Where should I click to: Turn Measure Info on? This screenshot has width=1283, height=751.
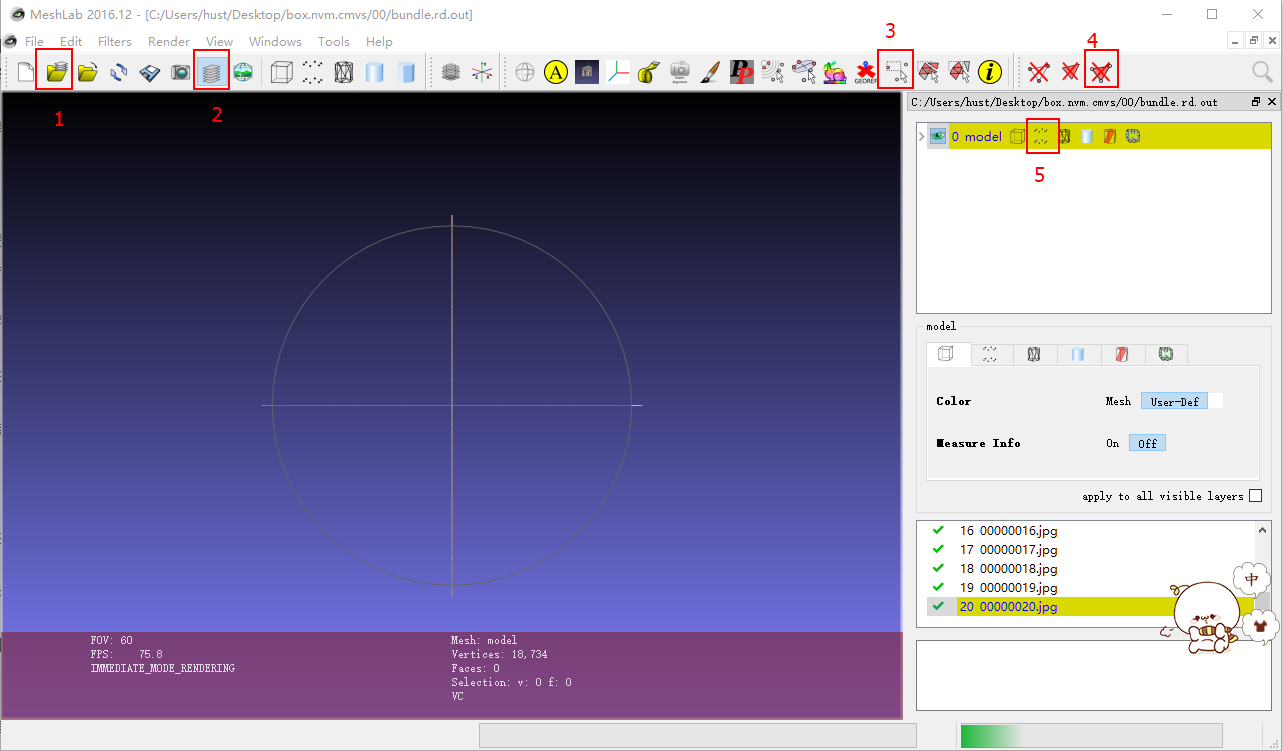(1112, 443)
